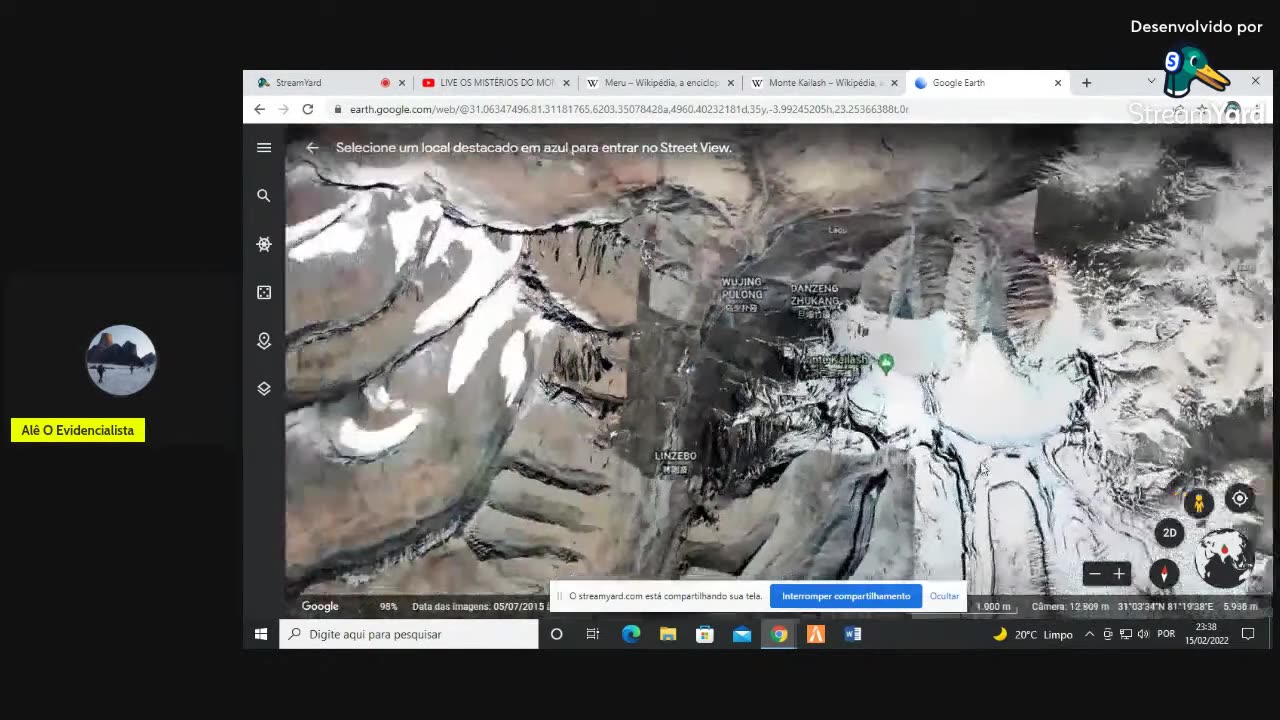Image resolution: width=1280 pixels, height=720 pixels.
Task: Click the Chrome taskbar icon
Action: (779, 634)
